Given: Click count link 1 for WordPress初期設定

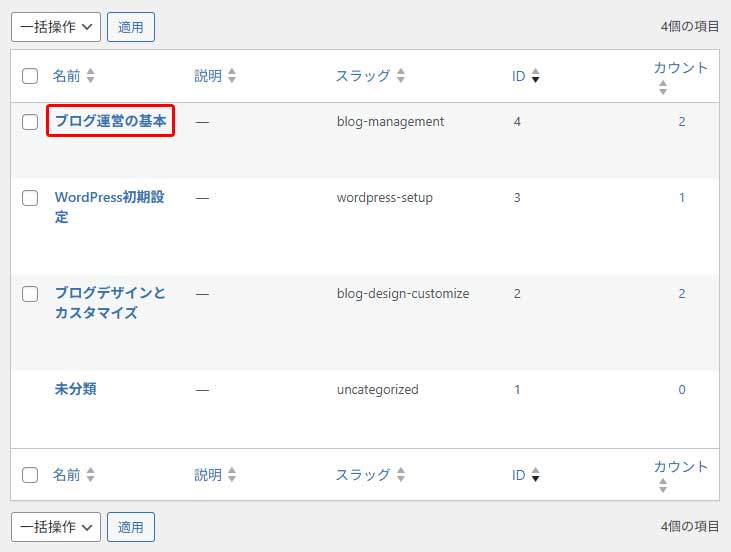Looking at the screenshot, I should coord(682,198).
